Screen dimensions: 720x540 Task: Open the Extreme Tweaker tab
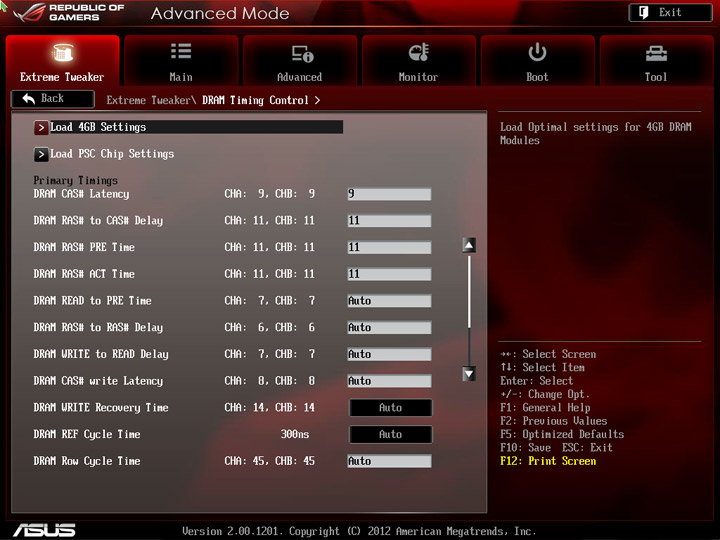point(62,61)
